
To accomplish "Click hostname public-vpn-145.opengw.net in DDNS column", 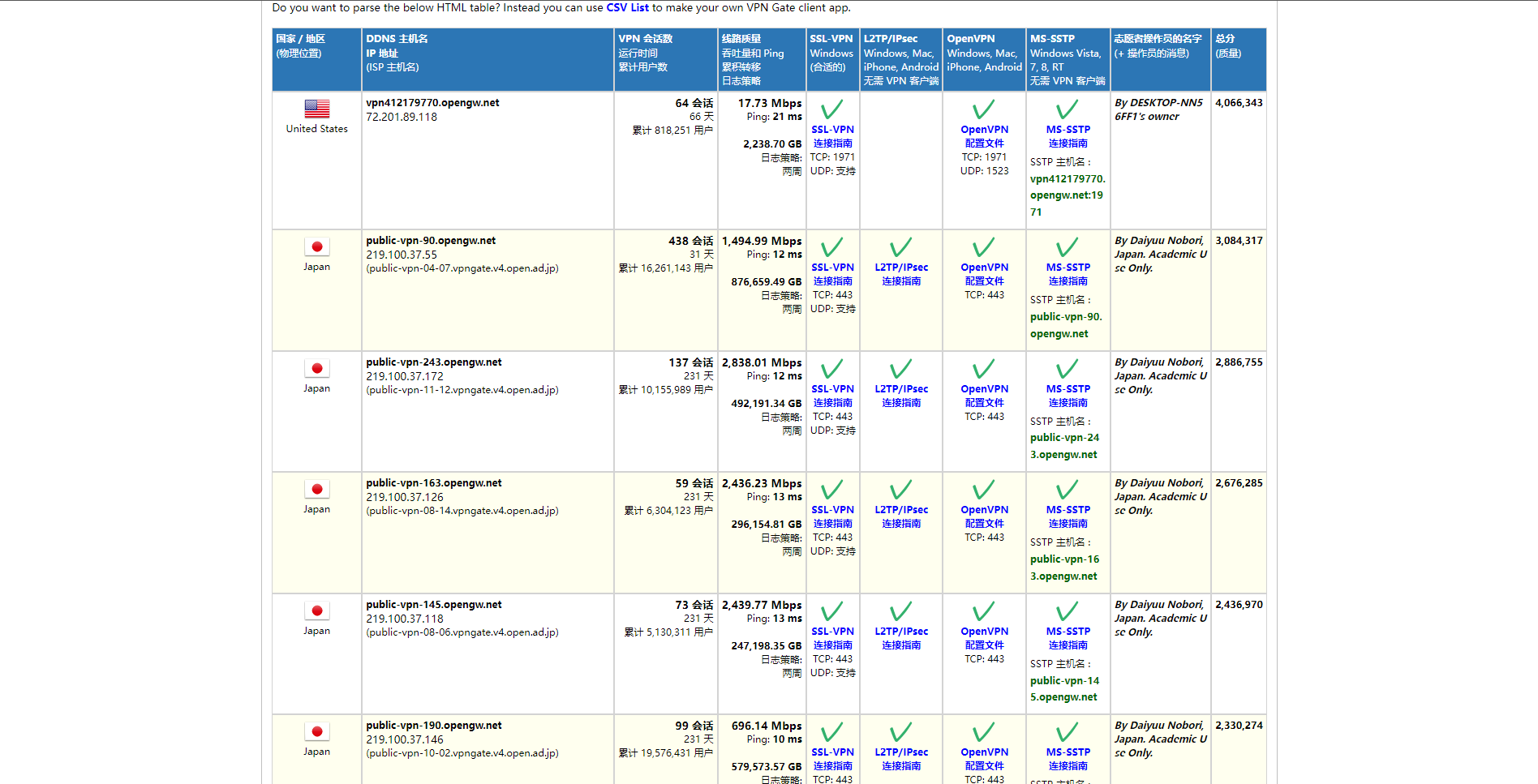I will tap(434, 605).
